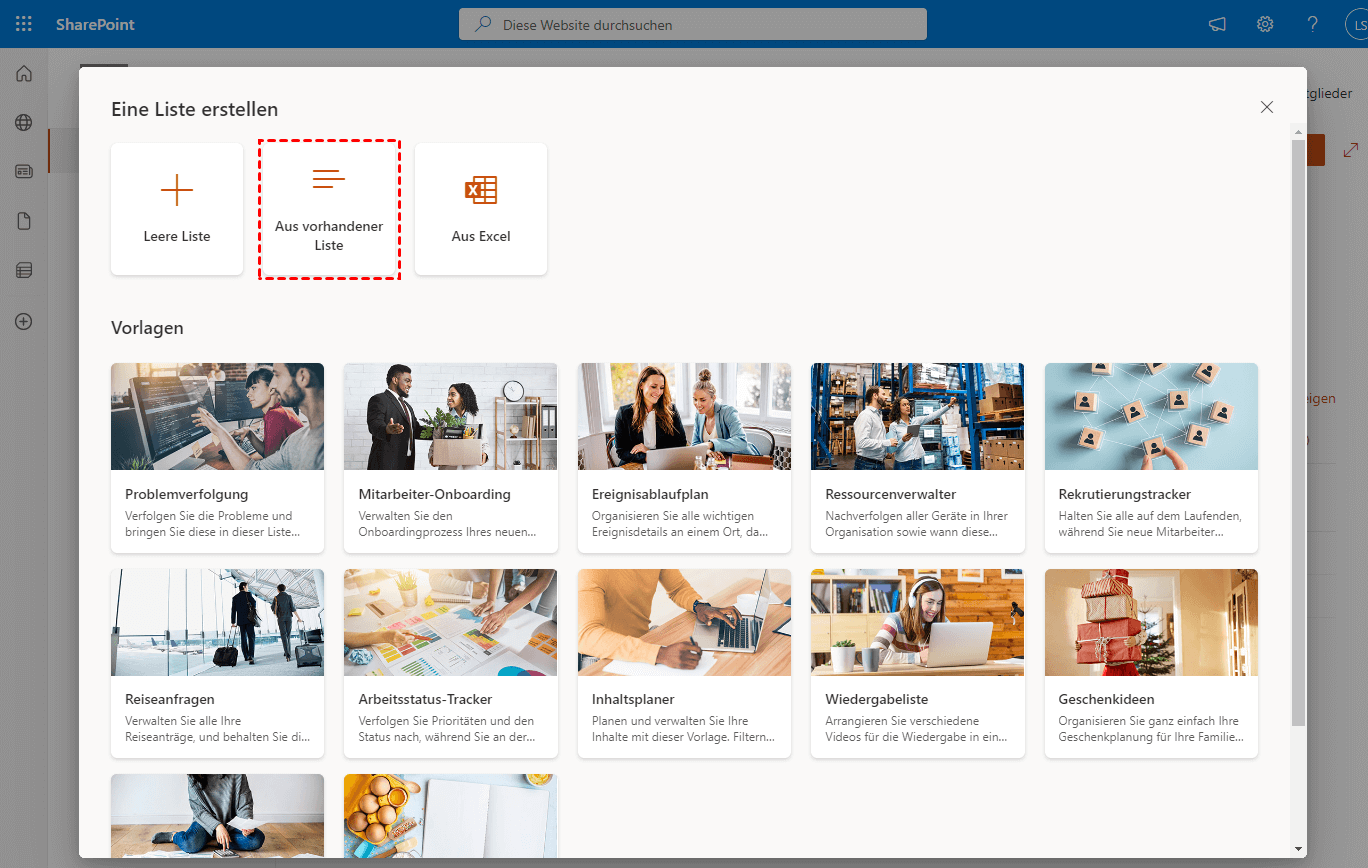Image resolution: width=1368 pixels, height=868 pixels.
Task: Close the Eine Liste erstellen dialog
Action: pos(1267,107)
